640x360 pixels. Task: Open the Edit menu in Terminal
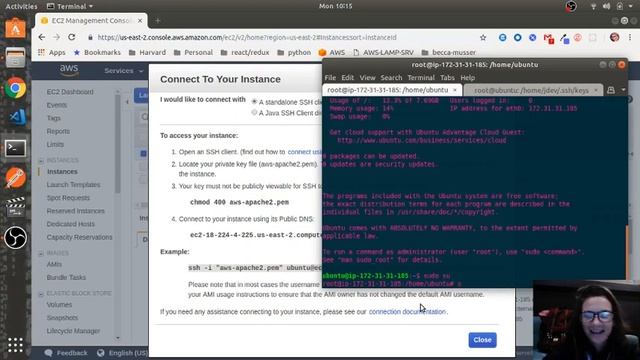347,78
